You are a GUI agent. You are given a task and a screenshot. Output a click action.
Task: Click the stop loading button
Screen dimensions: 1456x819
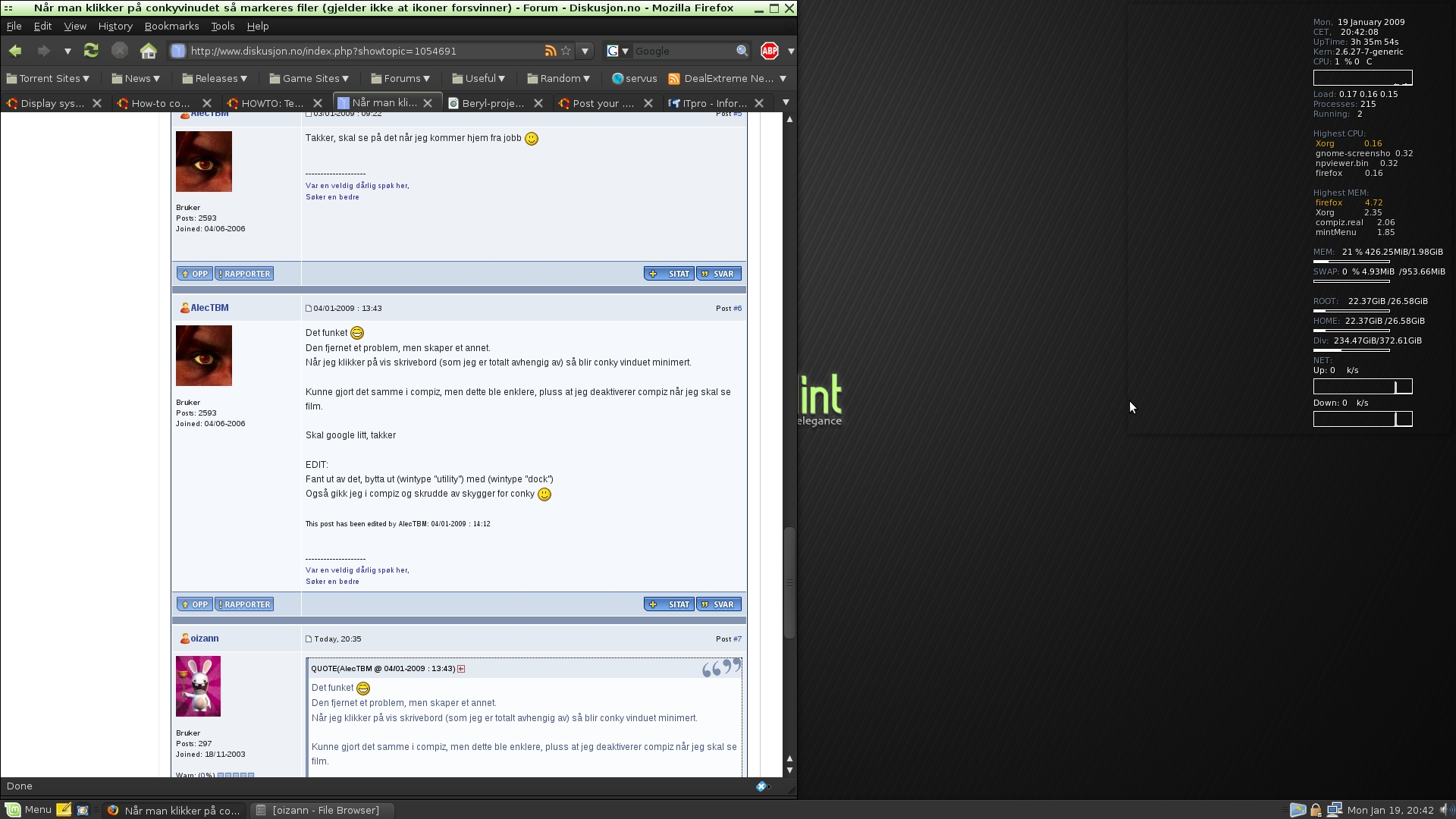tap(120, 51)
